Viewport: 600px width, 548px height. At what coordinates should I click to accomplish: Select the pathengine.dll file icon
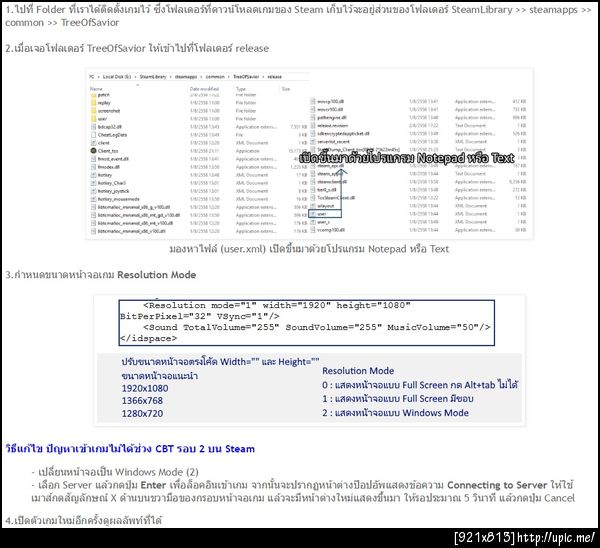pyautogui.click(x=313, y=117)
